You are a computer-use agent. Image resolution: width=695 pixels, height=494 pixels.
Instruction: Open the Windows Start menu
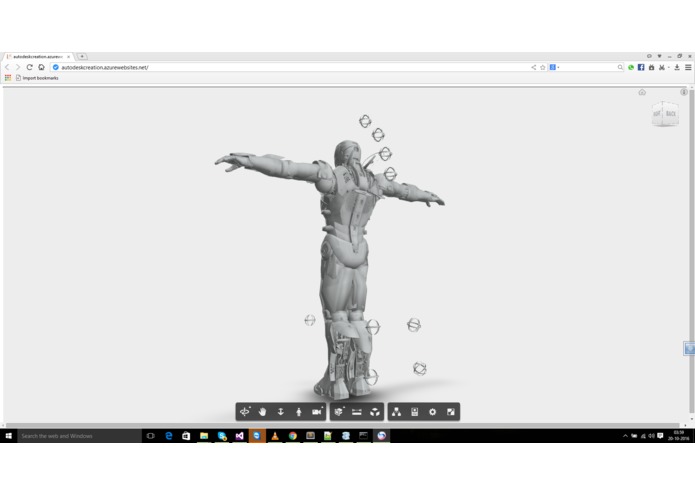8,436
